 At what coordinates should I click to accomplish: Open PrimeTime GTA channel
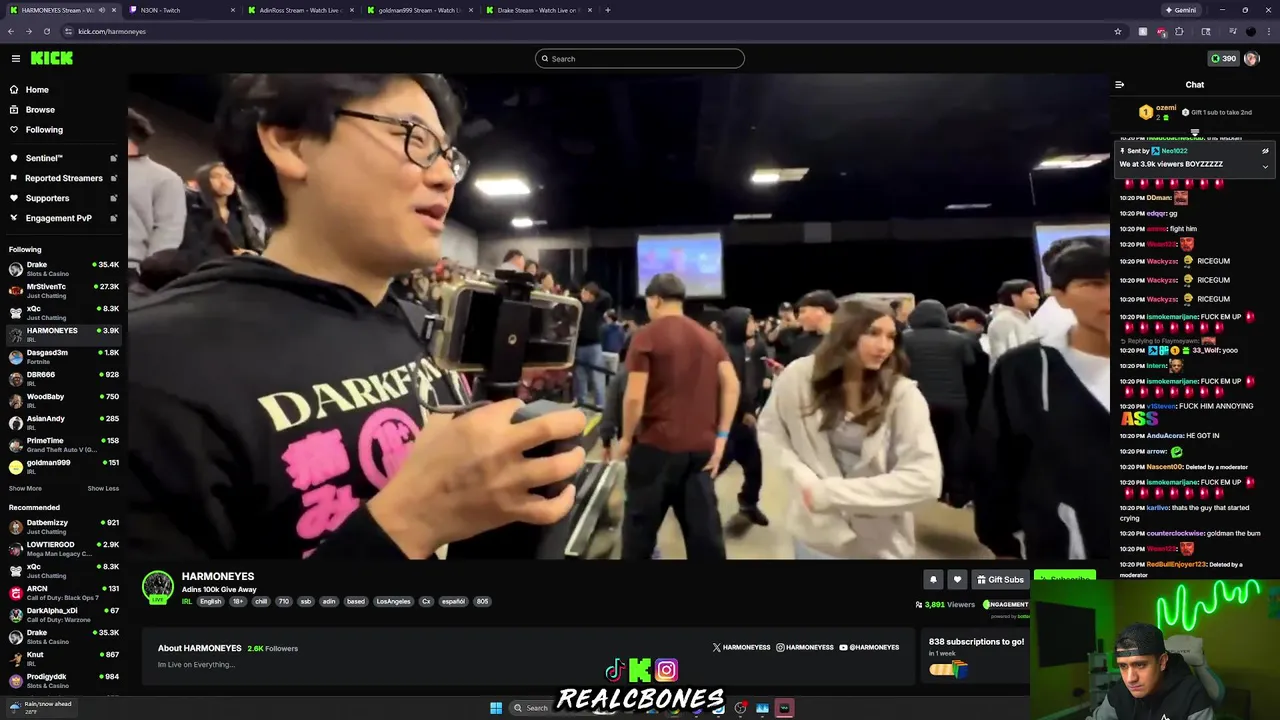click(64, 445)
